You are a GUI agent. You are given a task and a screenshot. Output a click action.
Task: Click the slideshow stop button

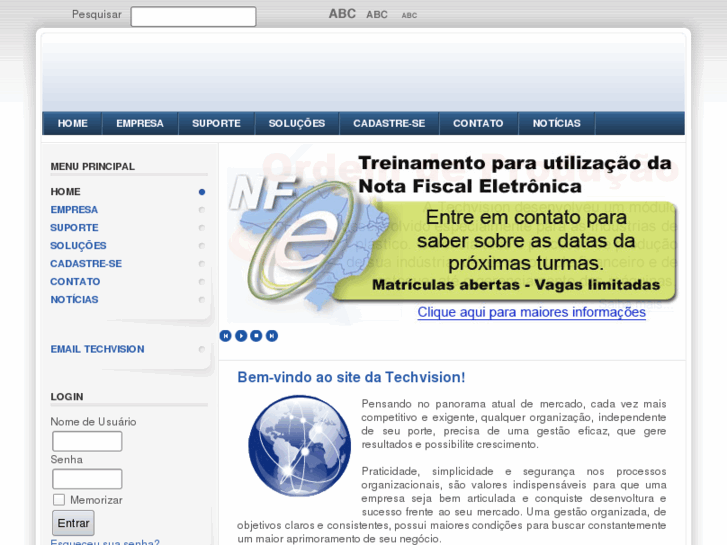coord(256,335)
